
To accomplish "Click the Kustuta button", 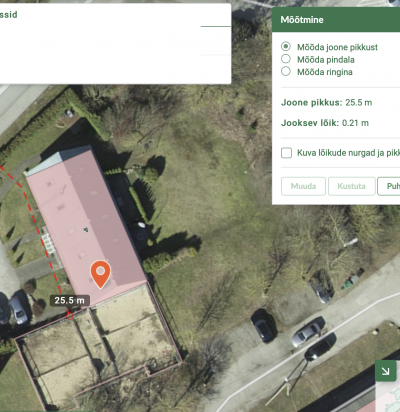I will [x=352, y=186].
